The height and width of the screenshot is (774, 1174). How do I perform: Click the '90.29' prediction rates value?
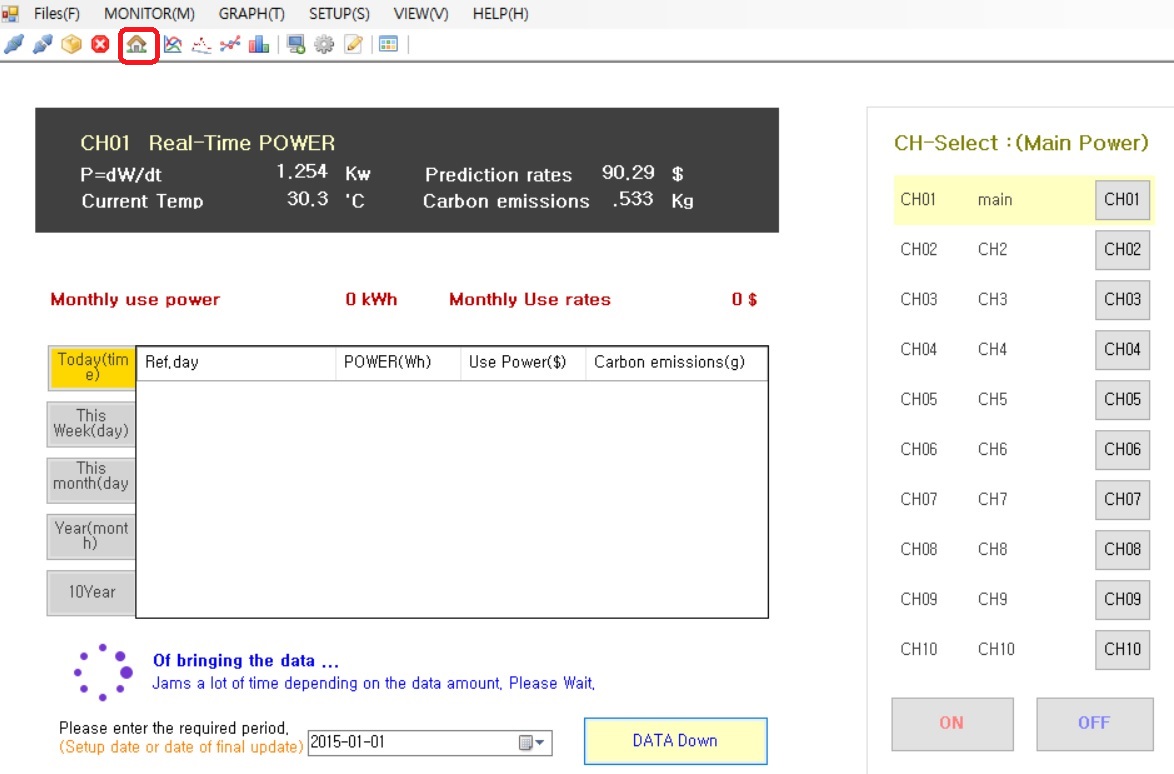click(628, 173)
